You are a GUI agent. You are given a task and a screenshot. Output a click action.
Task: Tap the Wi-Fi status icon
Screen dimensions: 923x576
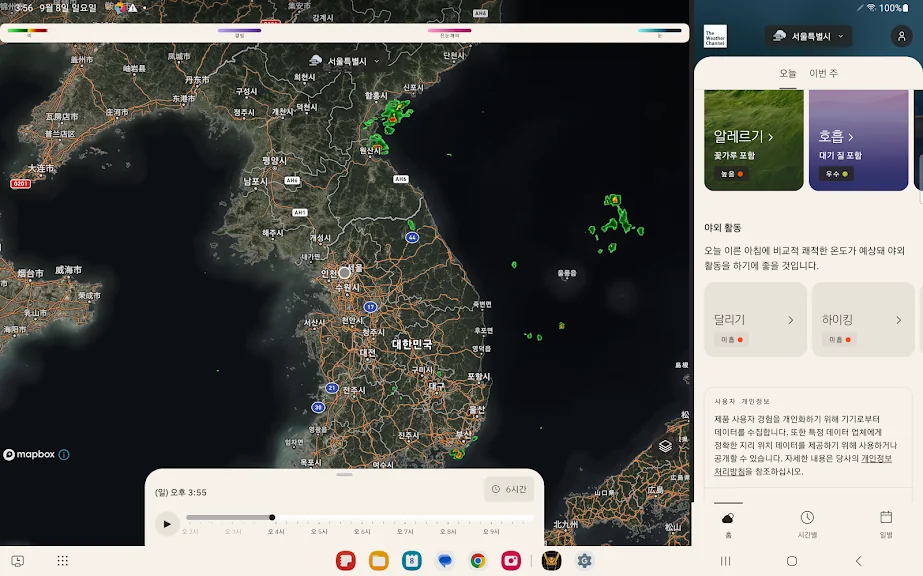tap(871, 8)
